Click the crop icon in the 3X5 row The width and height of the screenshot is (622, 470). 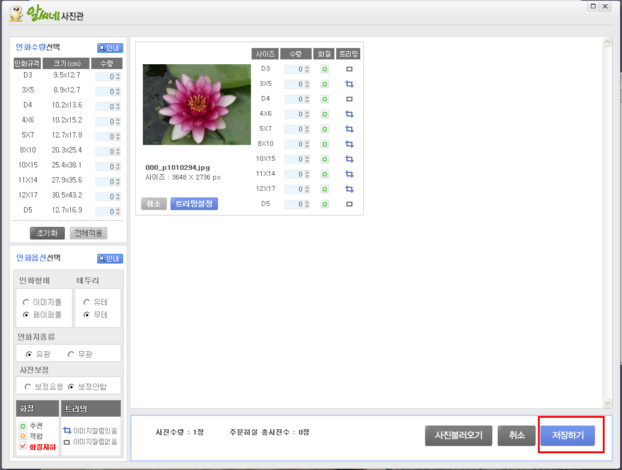pos(350,84)
